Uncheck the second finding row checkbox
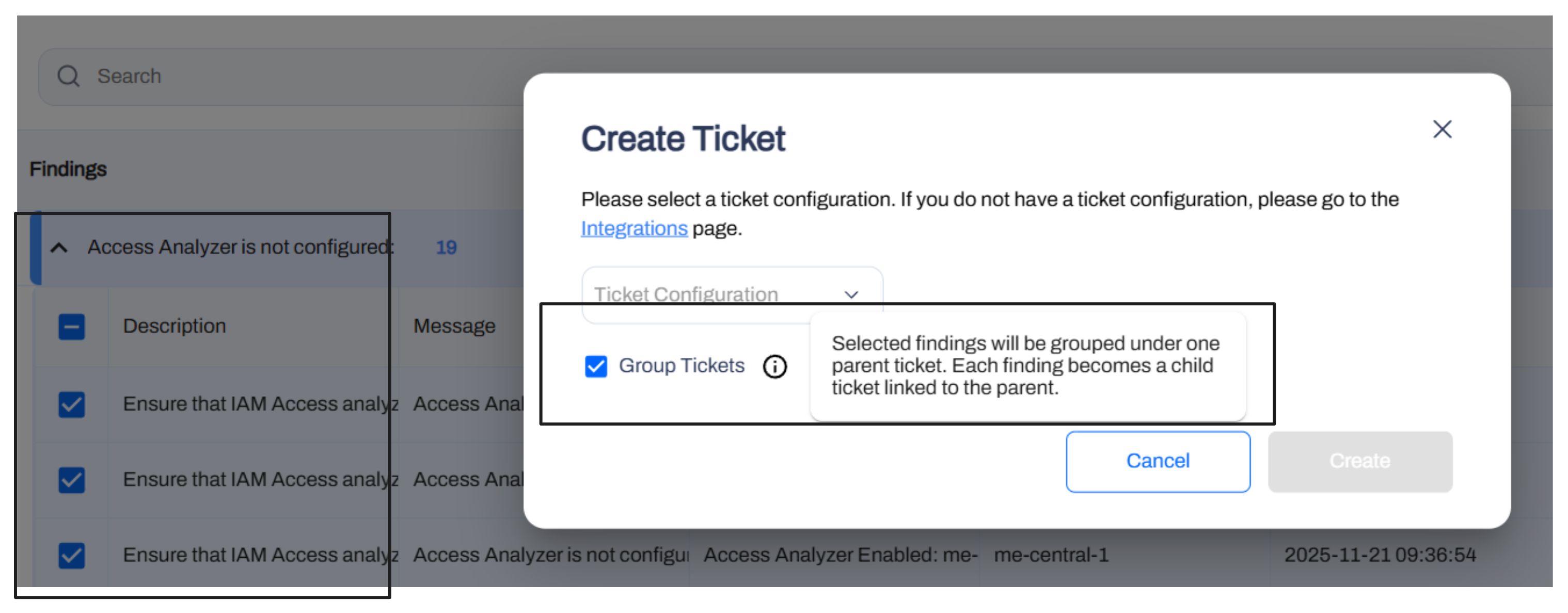The height and width of the screenshot is (613, 1568). (72, 480)
